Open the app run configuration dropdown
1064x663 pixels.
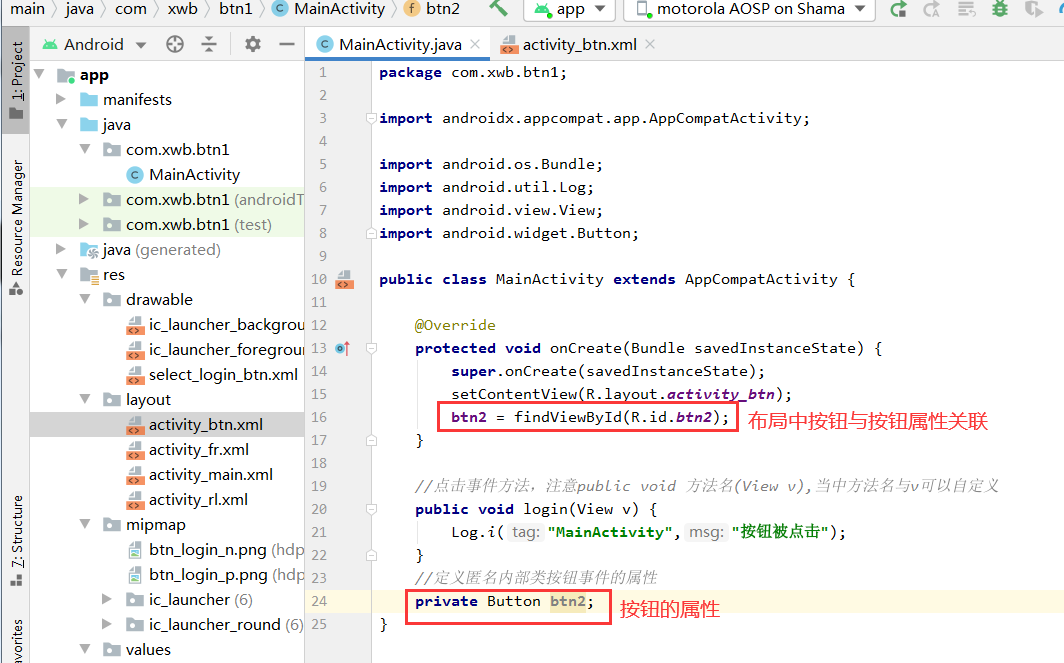569,10
